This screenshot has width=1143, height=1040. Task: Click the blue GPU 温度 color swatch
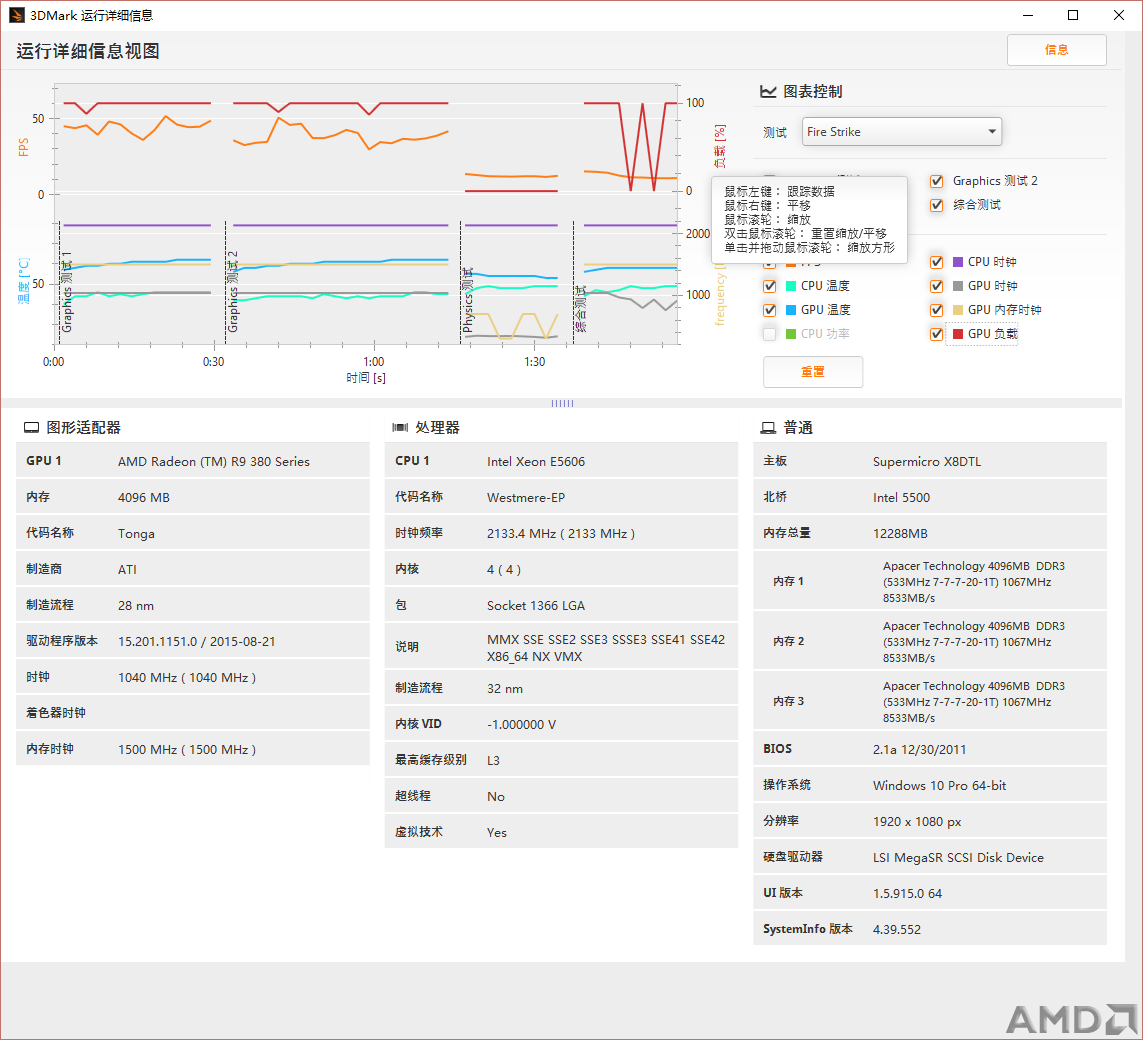tap(791, 310)
